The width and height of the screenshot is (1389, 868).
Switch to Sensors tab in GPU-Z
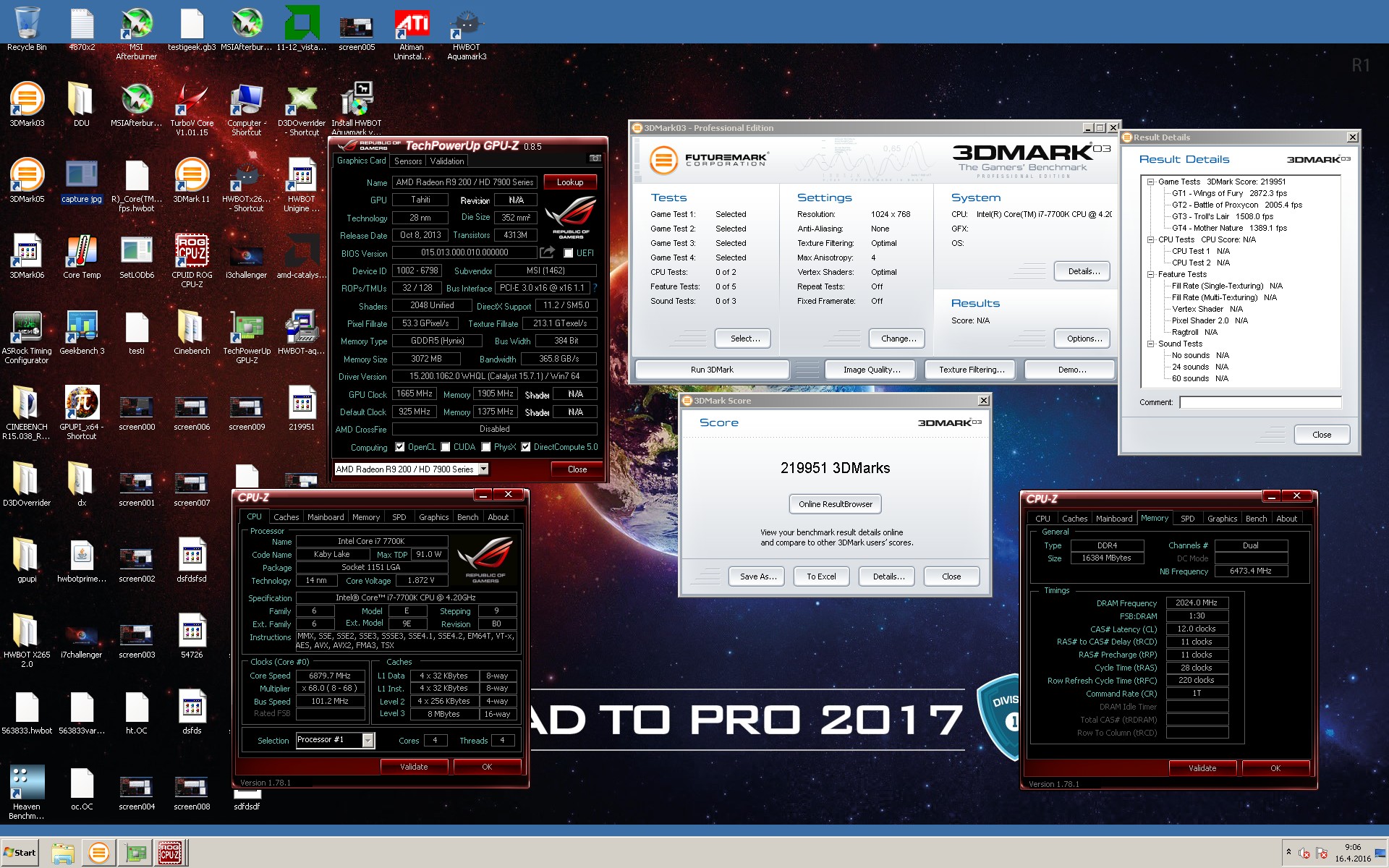[x=408, y=161]
